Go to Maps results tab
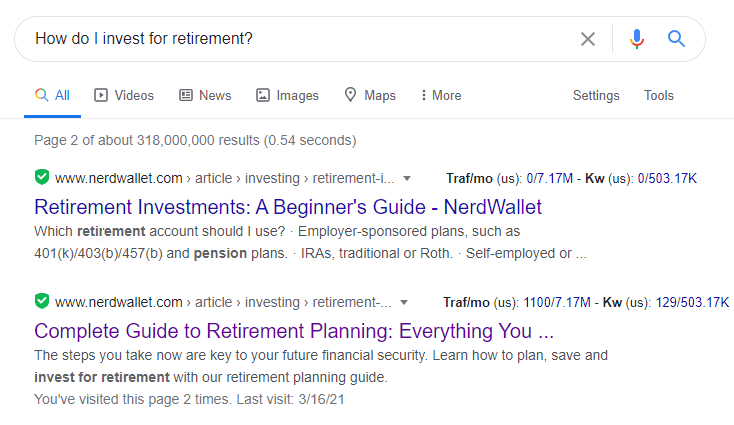The image size is (734, 425). click(370, 96)
